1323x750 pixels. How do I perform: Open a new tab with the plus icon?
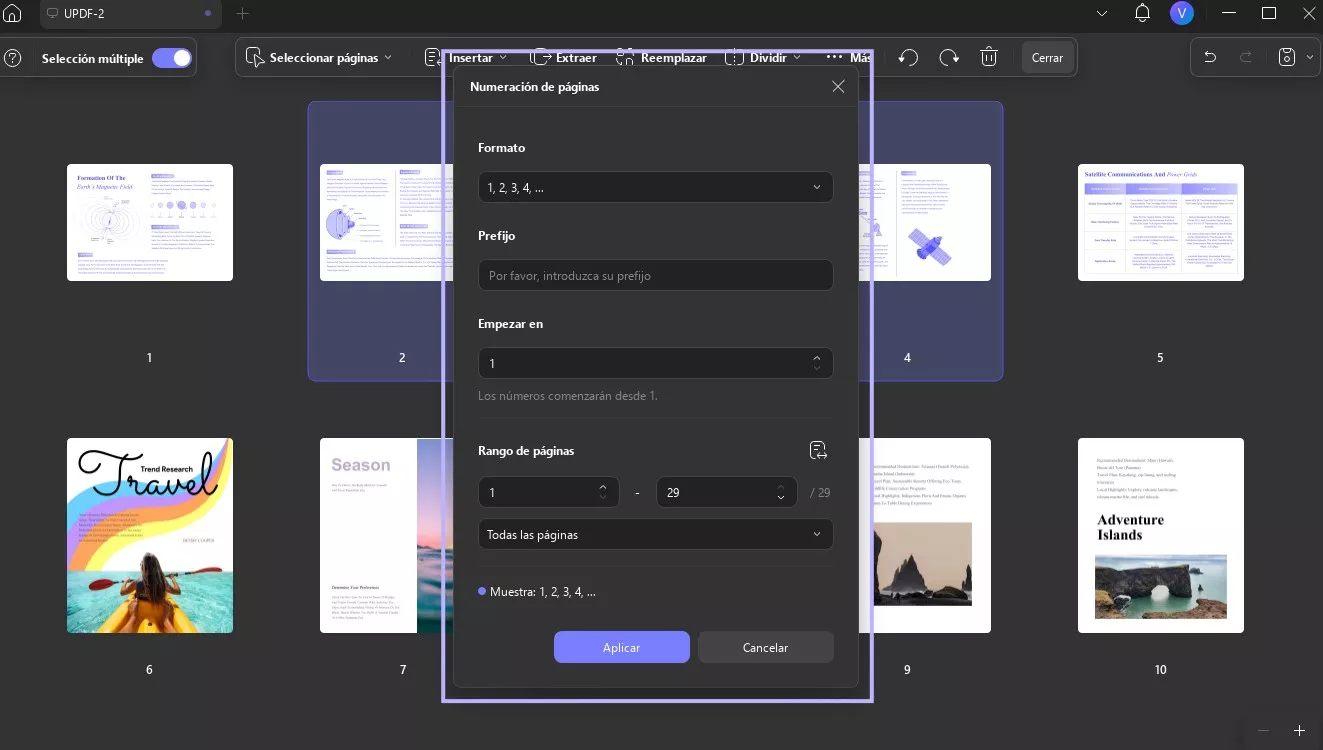pyautogui.click(x=242, y=14)
